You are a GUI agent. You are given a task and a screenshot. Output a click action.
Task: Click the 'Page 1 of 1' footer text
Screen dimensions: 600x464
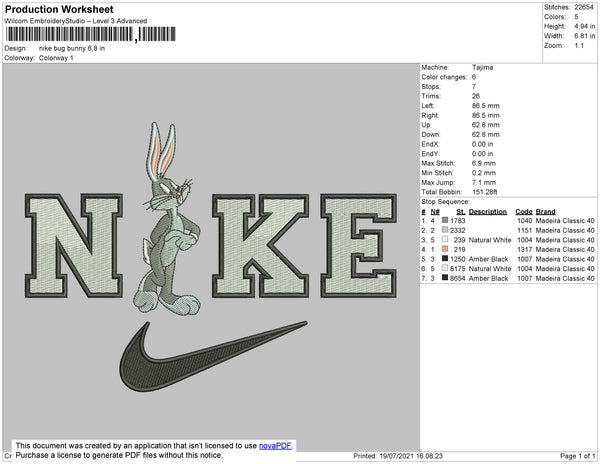(x=577, y=456)
